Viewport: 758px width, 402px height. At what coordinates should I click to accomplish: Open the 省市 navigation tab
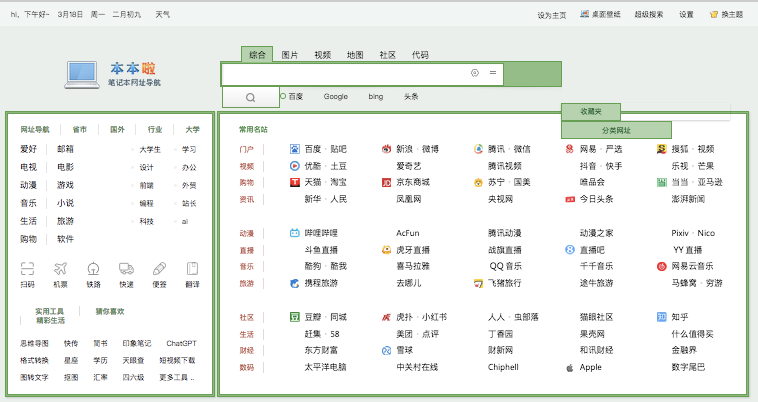[x=80, y=129]
